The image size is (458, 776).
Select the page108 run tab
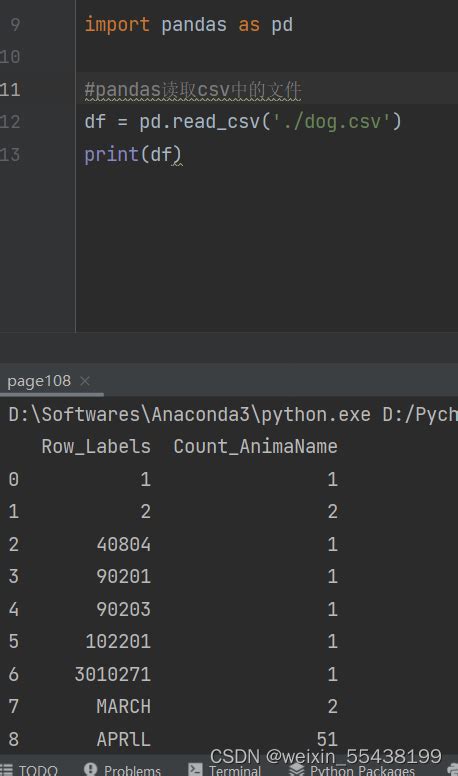[39, 381]
